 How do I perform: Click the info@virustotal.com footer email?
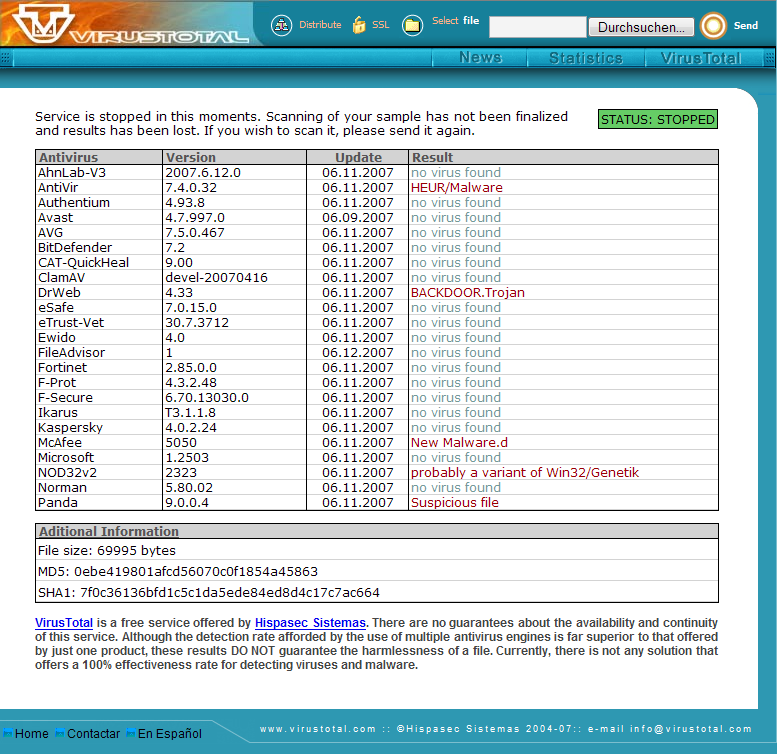tap(691, 729)
